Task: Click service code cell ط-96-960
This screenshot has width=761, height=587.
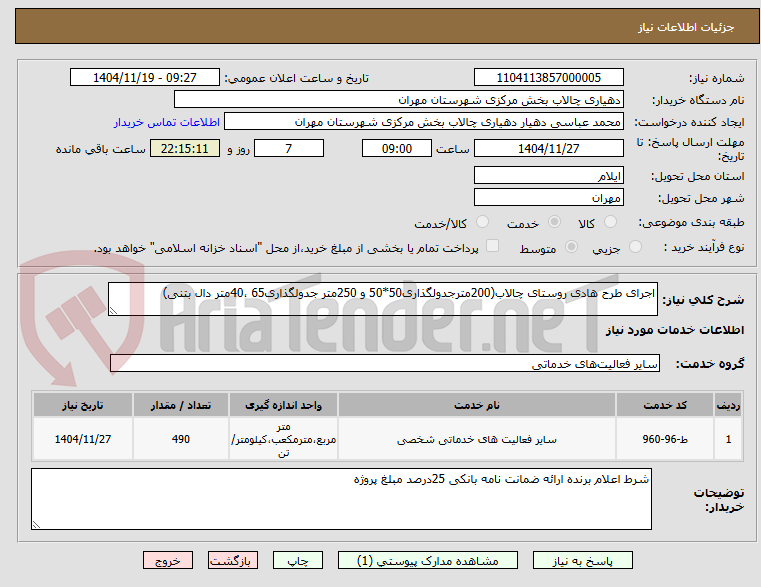Action: [665, 439]
